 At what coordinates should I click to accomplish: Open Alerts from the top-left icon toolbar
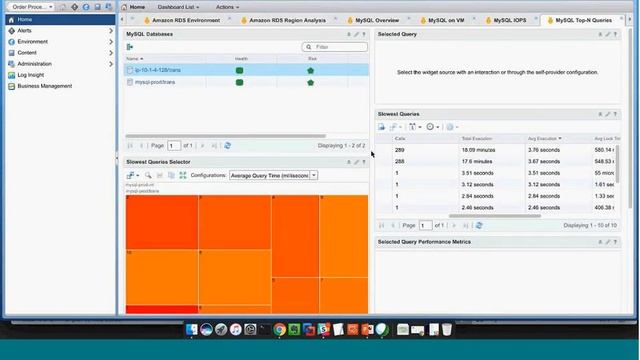75,7
